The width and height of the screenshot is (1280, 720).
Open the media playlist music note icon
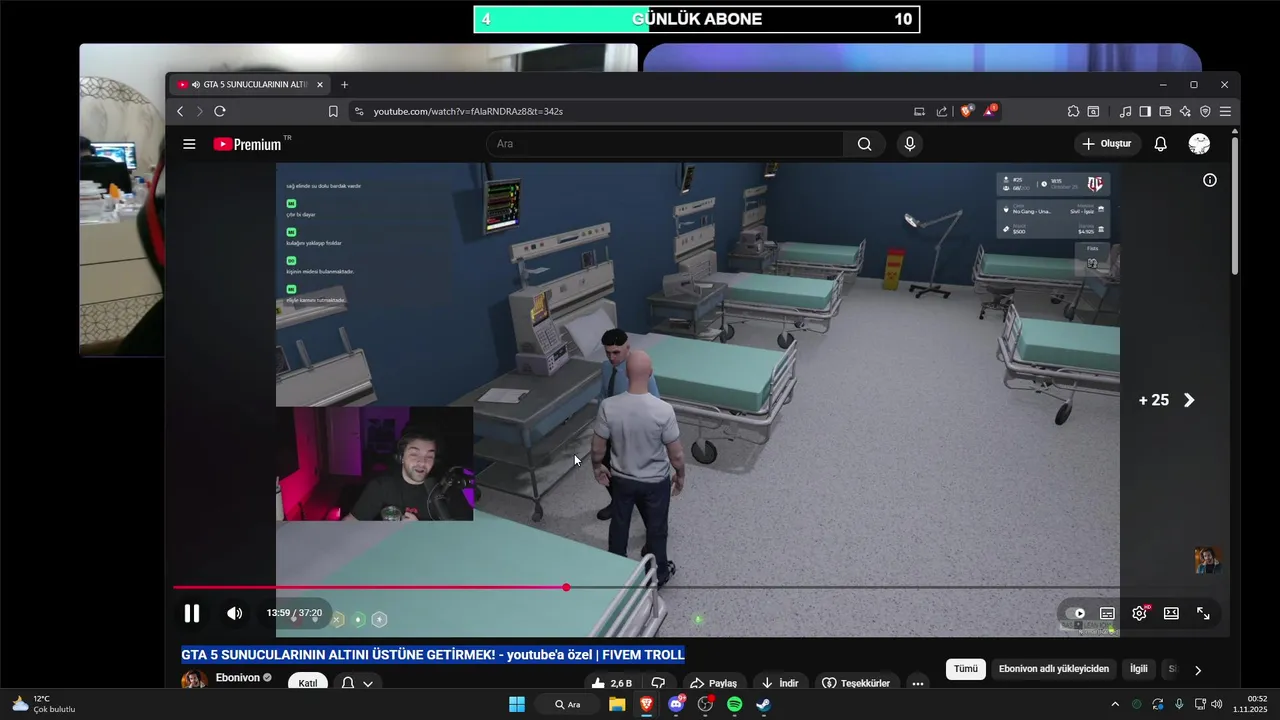tap(1126, 111)
